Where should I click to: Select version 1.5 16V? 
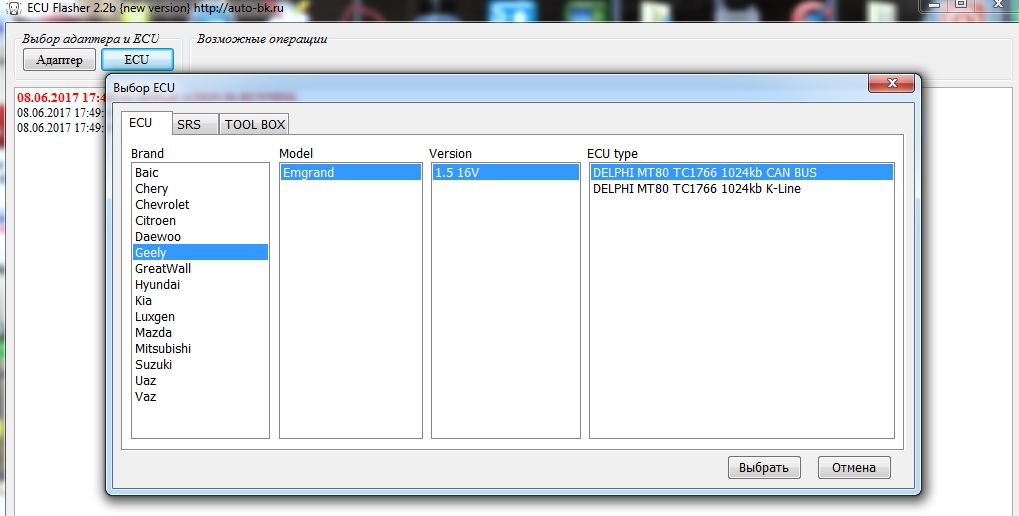[506, 172]
